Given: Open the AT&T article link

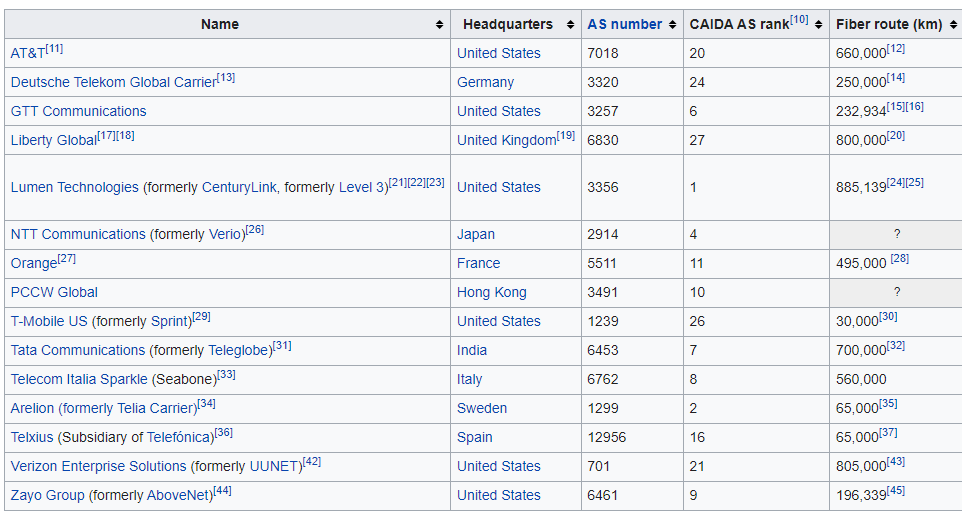Looking at the screenshot, I should tap(27, 54).
